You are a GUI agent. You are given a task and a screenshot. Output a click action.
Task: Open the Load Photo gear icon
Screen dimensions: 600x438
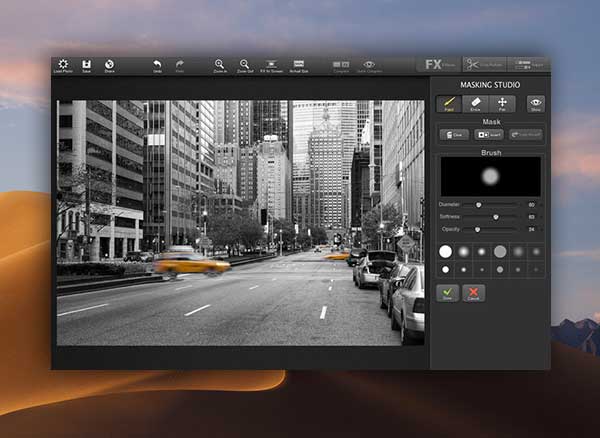click(x=63, y=66)
